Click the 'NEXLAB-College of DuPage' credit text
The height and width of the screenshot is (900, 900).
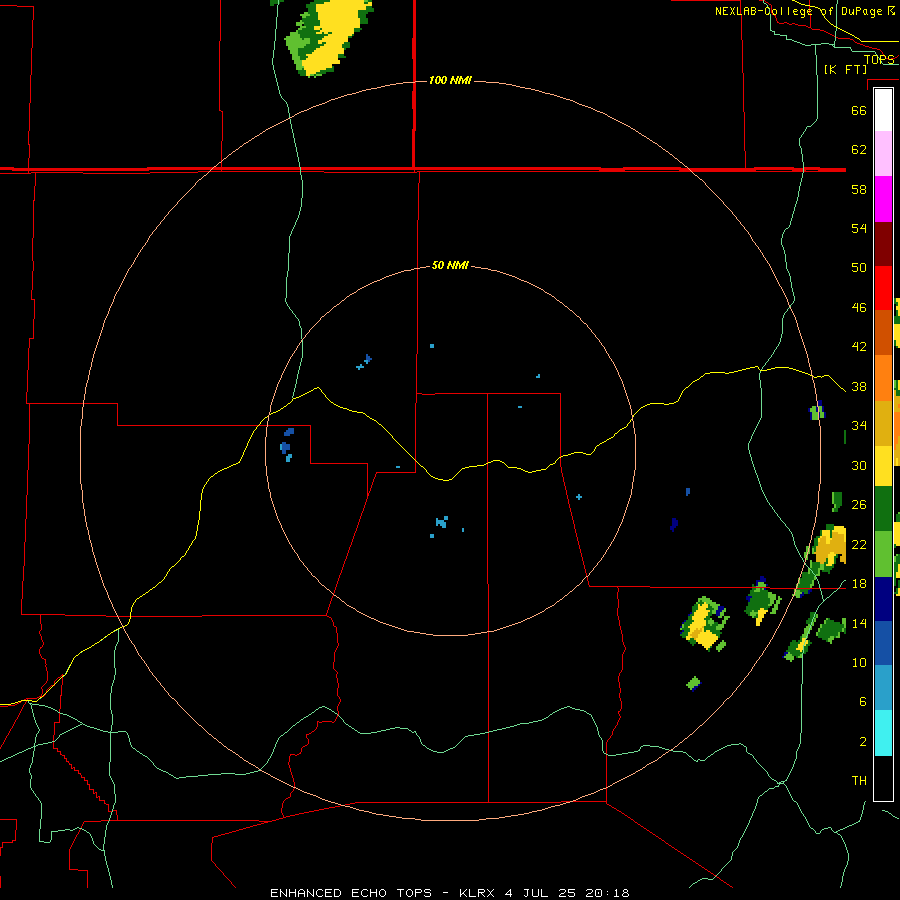[x=798, y=11]
